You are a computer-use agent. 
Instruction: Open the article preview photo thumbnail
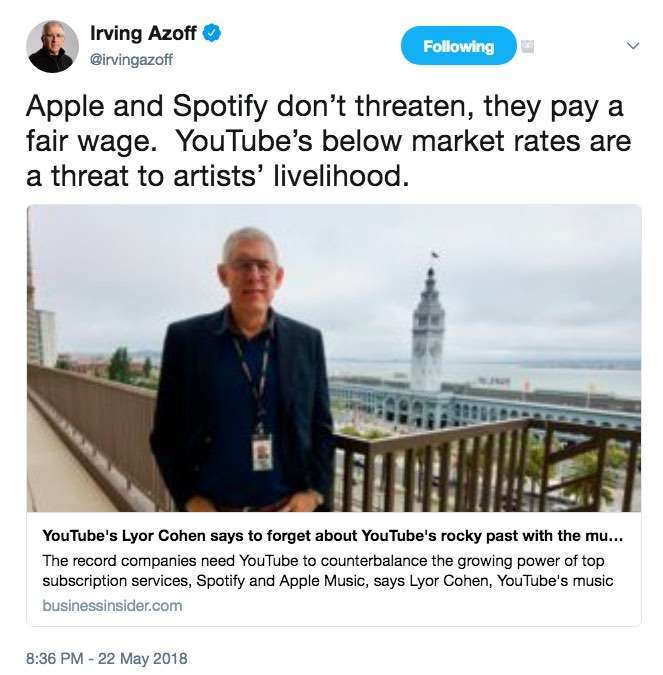pyautogui.click(x=334, y=358)
